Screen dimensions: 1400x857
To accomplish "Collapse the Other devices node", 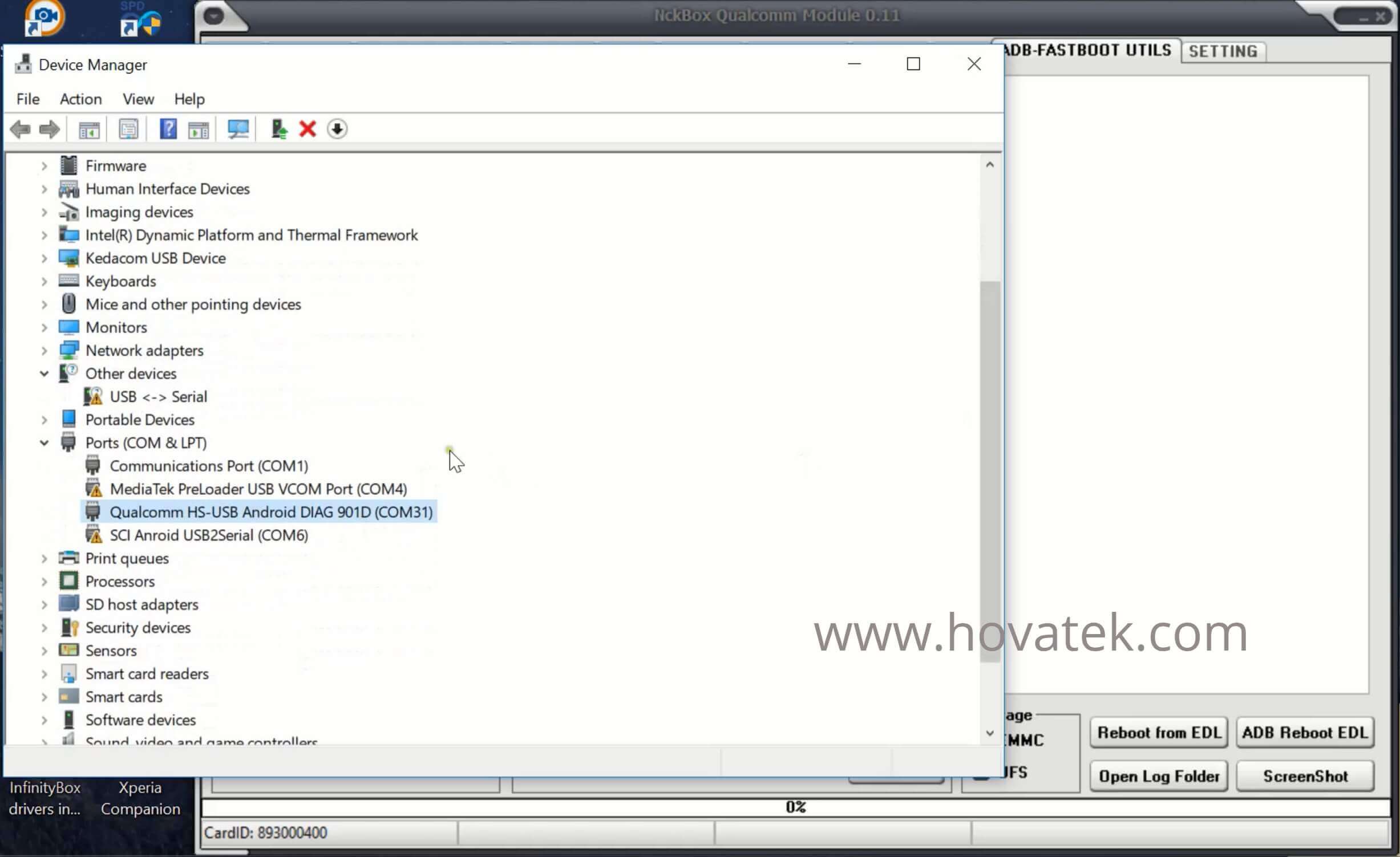I will coord(44,373).
